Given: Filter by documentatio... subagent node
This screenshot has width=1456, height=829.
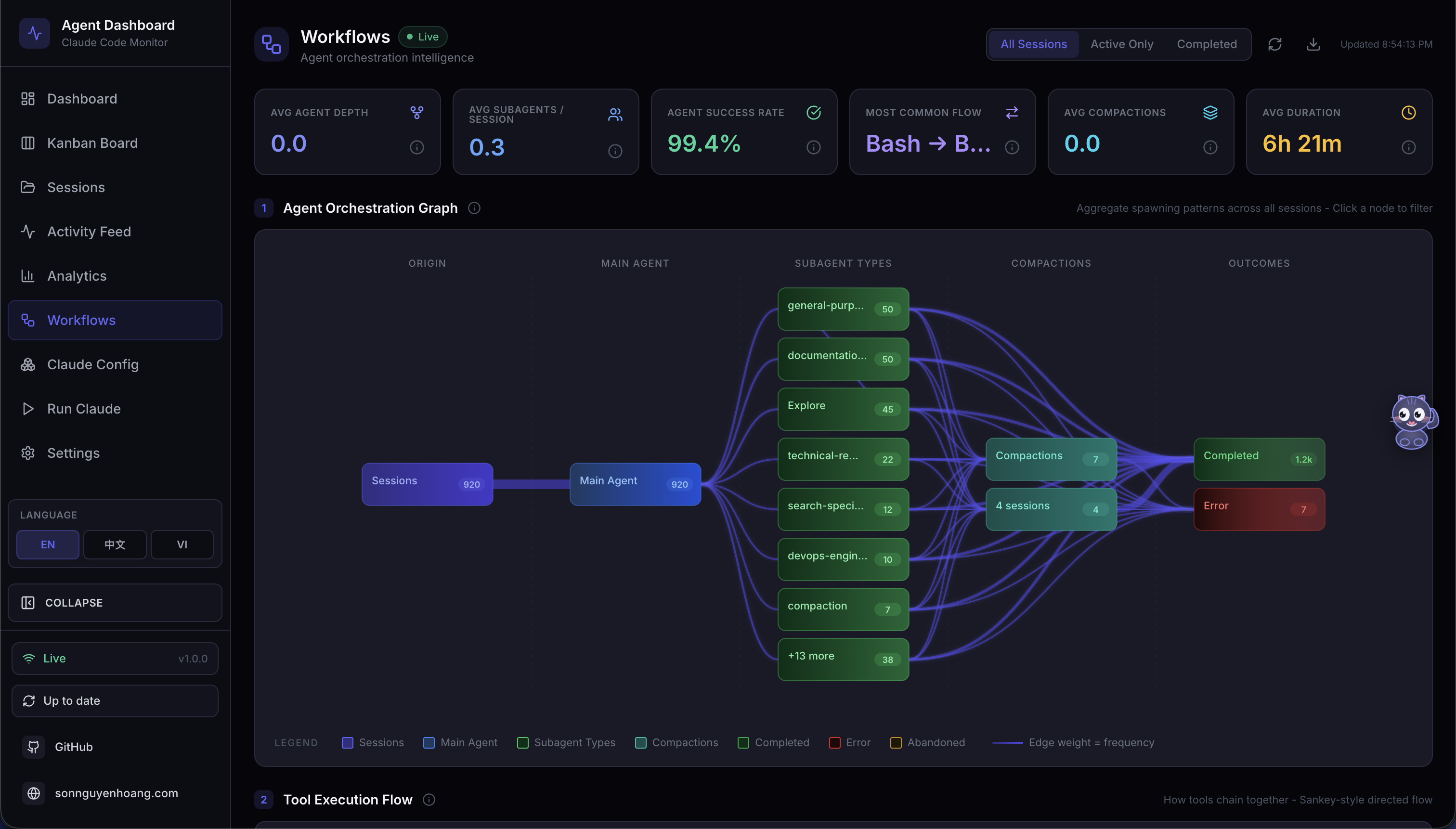Looking at the screenshot, I should 843,359.
